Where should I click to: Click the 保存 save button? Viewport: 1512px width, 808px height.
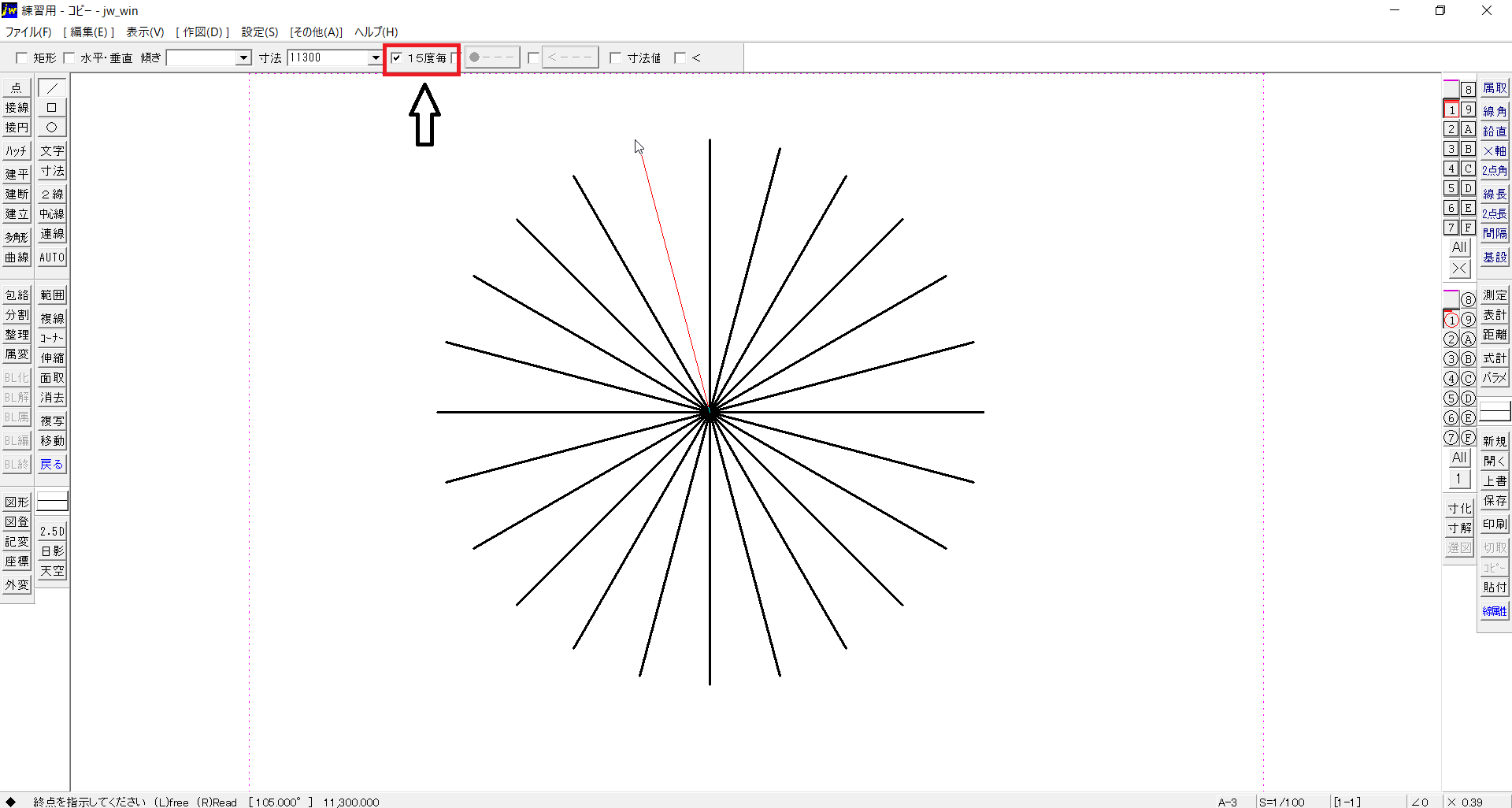pyautogui.click(x=1494, y=501)
